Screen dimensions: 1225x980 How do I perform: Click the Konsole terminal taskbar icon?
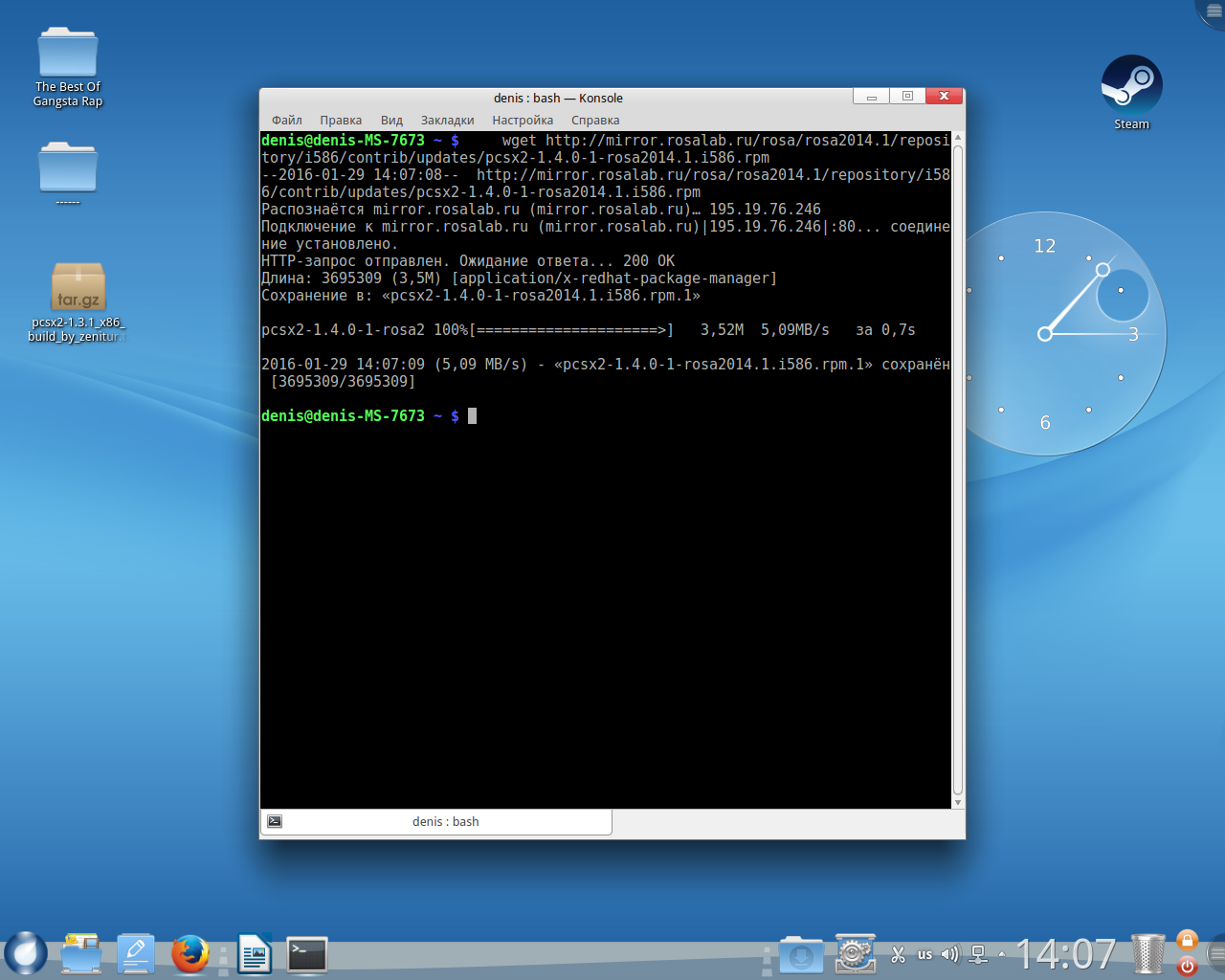pyautogui.click(x=307, y=954)
